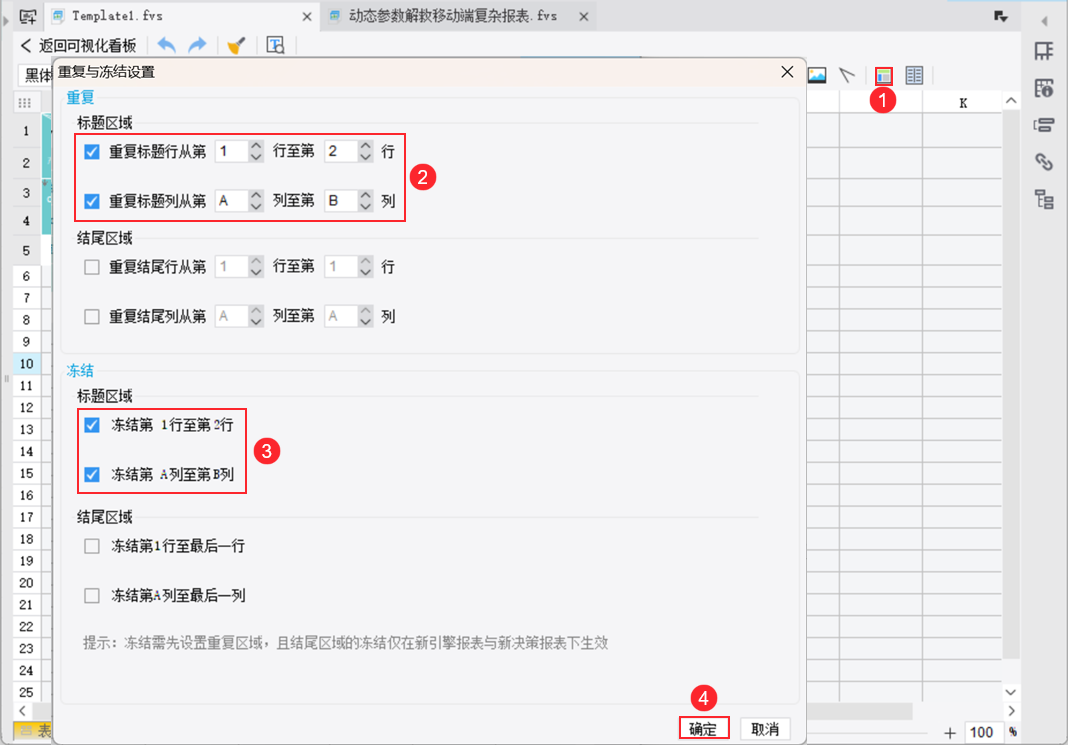The height and width of the screenshot is (745, 1068).
Task: Adjust zoom level in the 100 percent field
Action: (981, 732)
